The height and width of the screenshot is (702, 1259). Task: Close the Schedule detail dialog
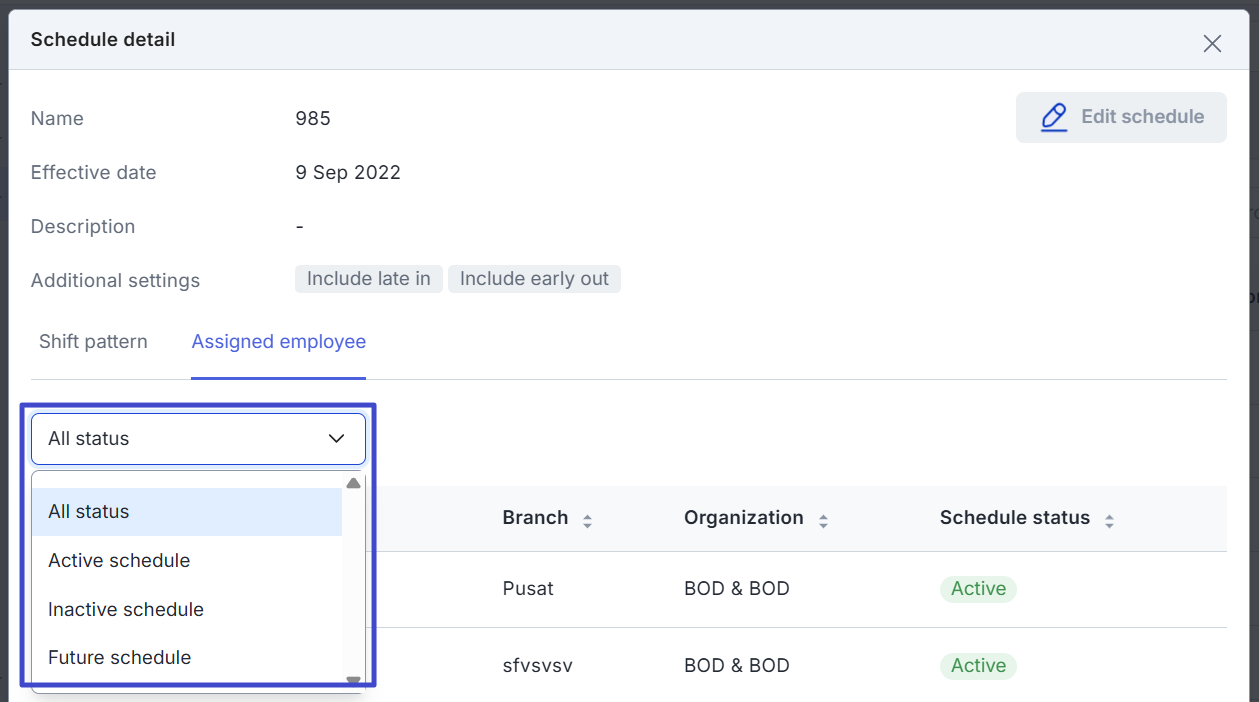click(1212, 43)
